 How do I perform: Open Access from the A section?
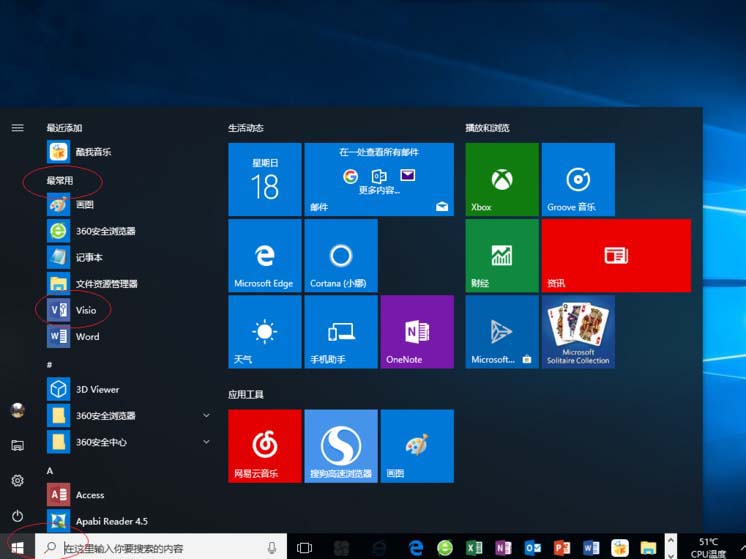(x=128, y=495)
